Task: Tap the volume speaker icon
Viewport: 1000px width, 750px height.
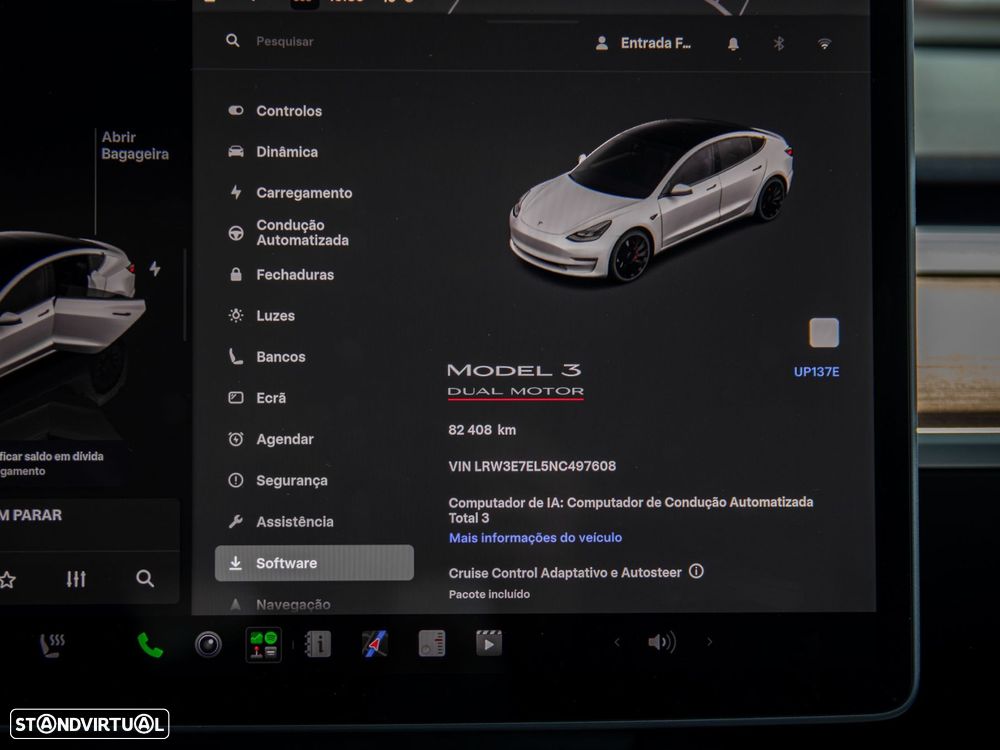Action: tap(662, 642)
